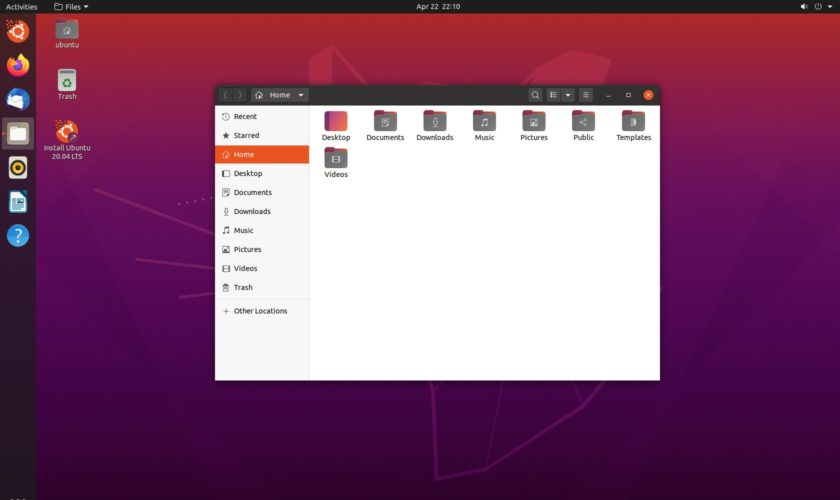Select Starred in the sidebar
This screenshot has width=840, height=500.
point(246,136)
